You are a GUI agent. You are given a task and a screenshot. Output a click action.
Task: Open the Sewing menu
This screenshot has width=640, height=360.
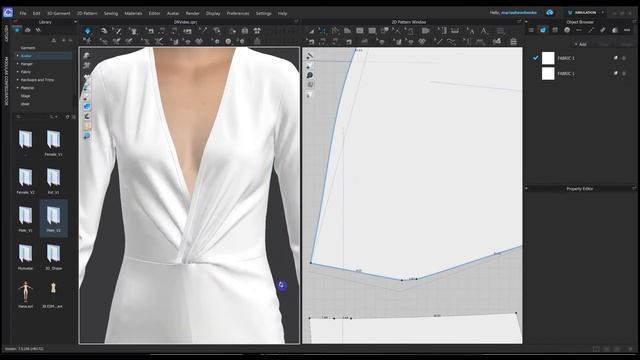pyautogui.click(x=111, y=13)
